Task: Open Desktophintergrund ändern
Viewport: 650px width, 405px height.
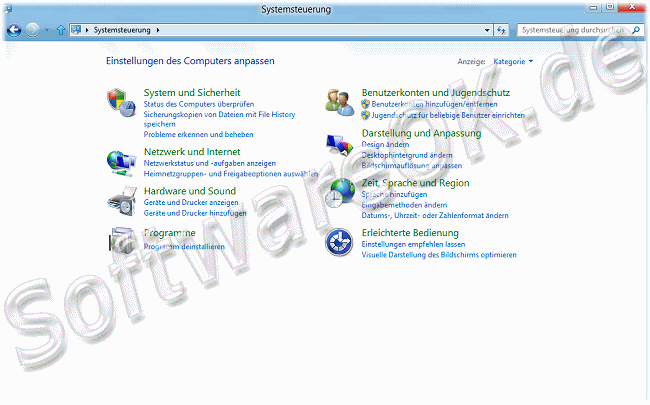Action: tap(407, 155)
